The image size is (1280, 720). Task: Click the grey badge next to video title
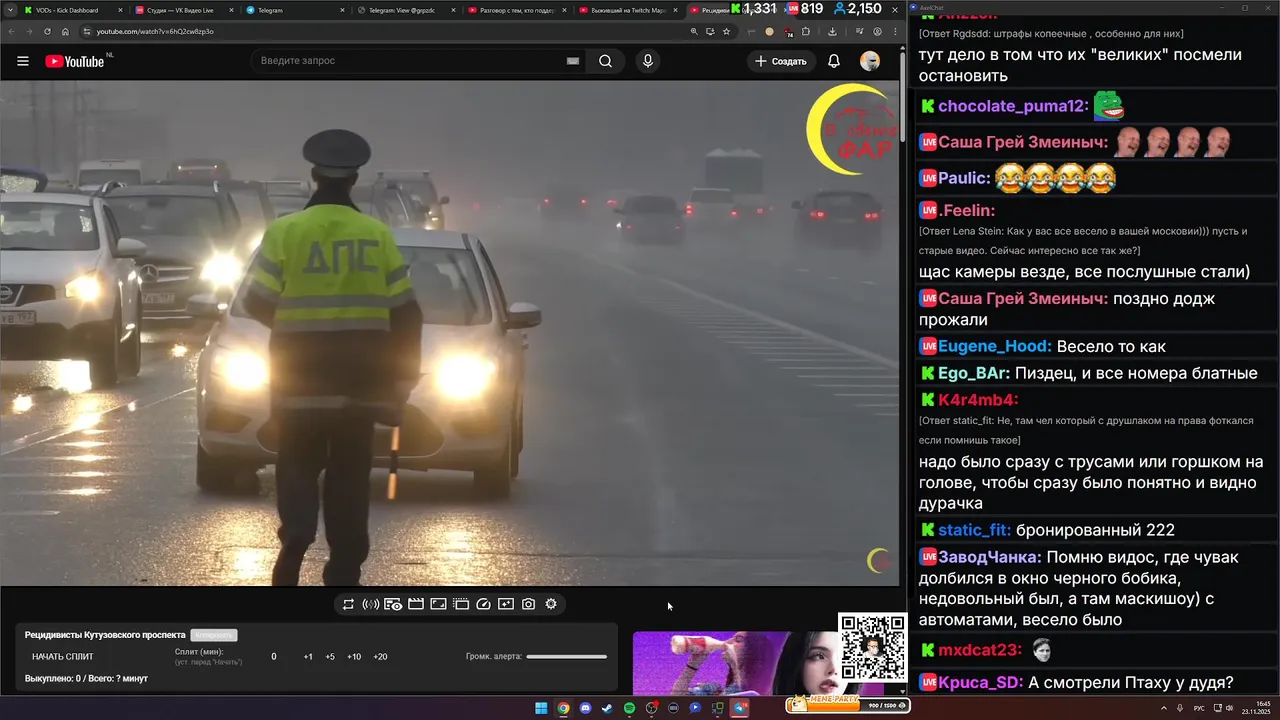click(214, 635)
